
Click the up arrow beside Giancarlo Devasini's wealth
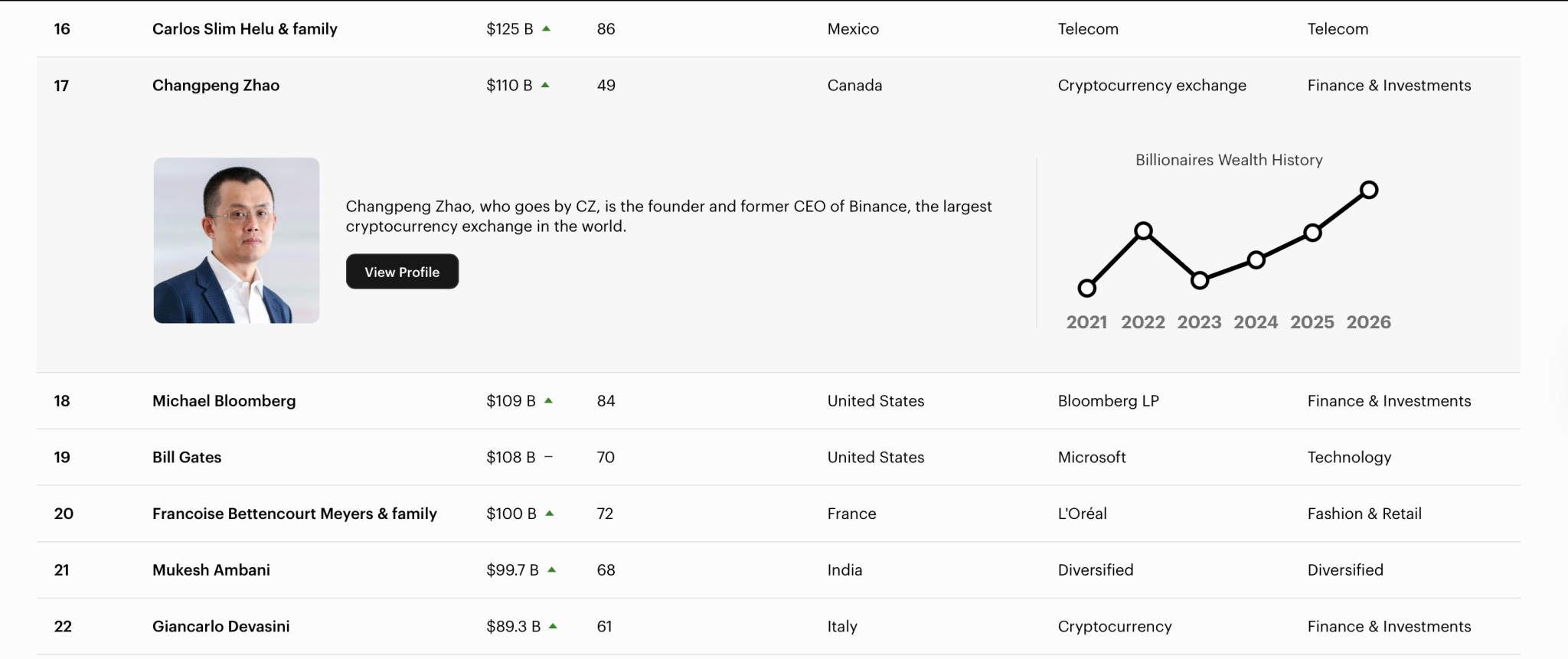coord(555,625)
